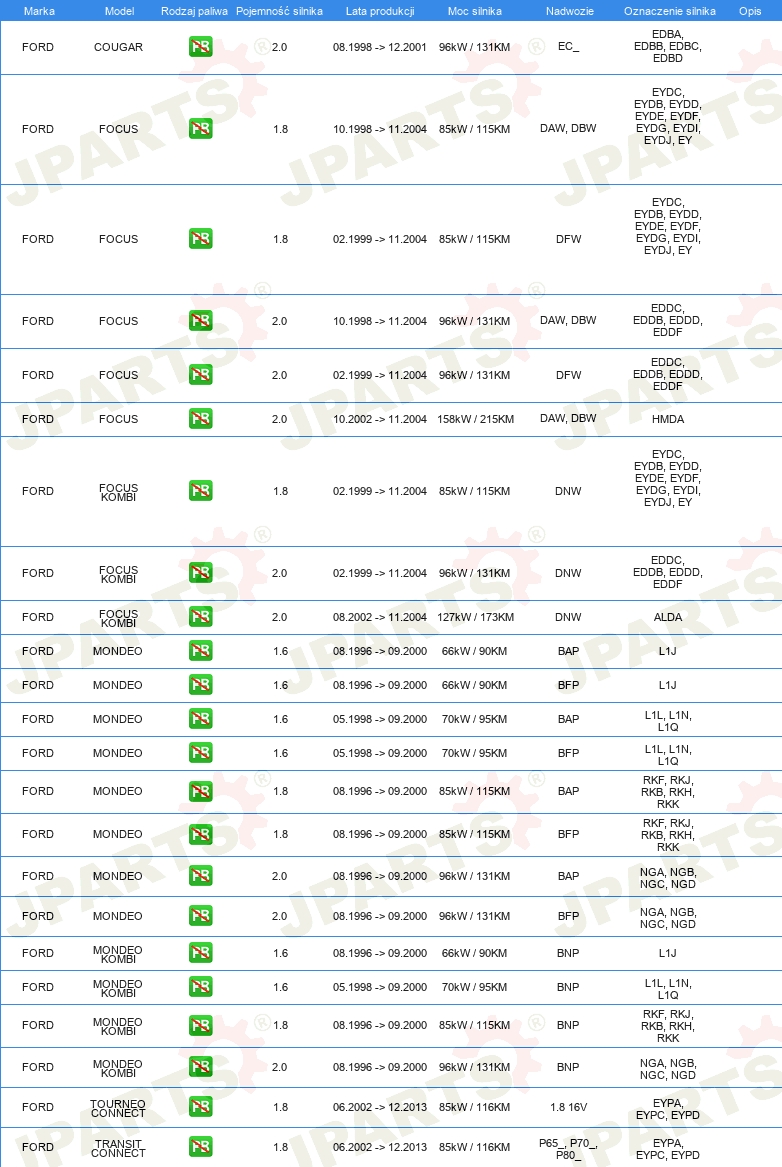Select the P65_, P70_, P80_ body cell
This screenshot has height=1167, width=782.
point(568,1148)
